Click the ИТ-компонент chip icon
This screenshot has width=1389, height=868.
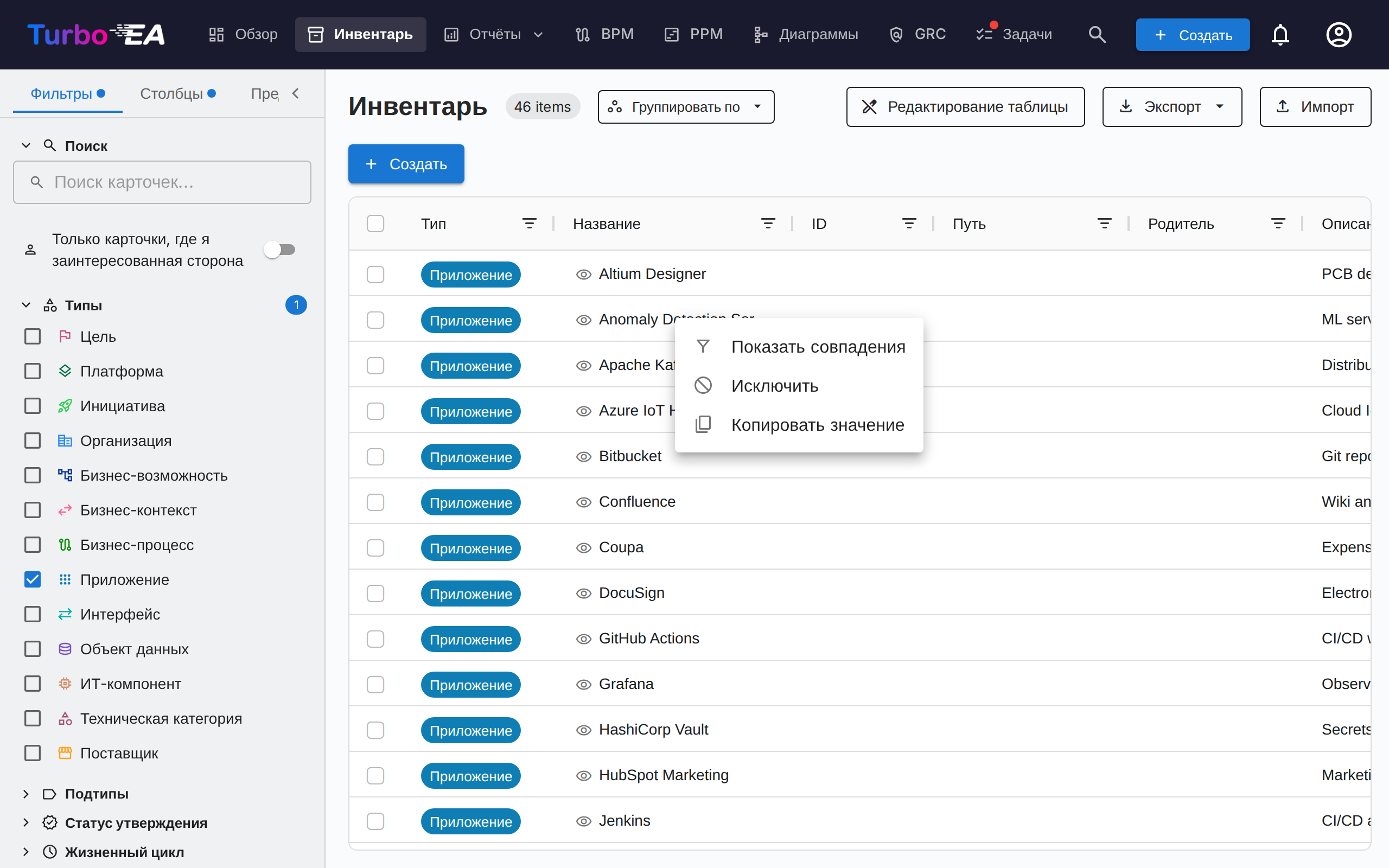65,684
